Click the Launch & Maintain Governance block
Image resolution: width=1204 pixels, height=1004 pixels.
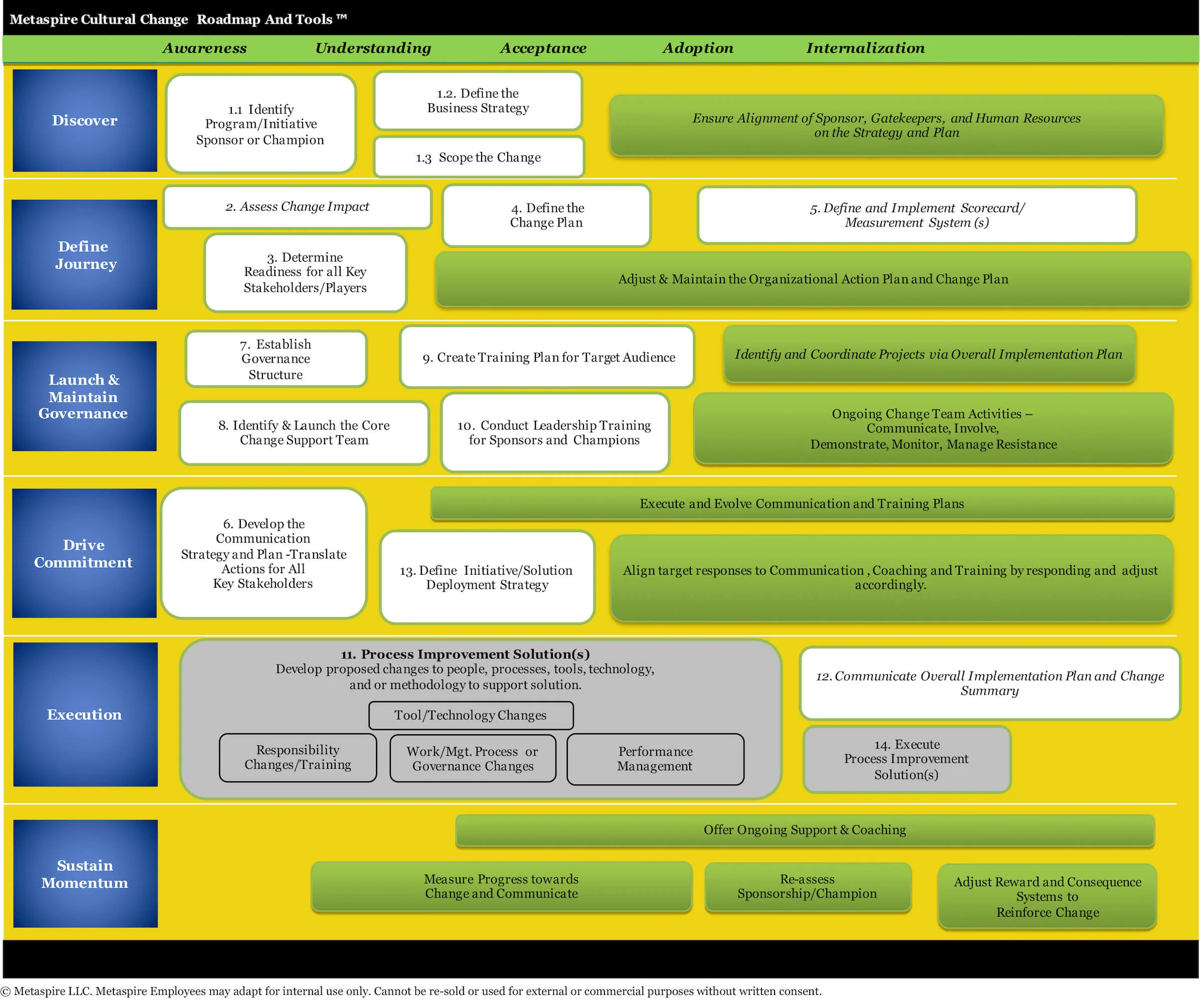84,396
